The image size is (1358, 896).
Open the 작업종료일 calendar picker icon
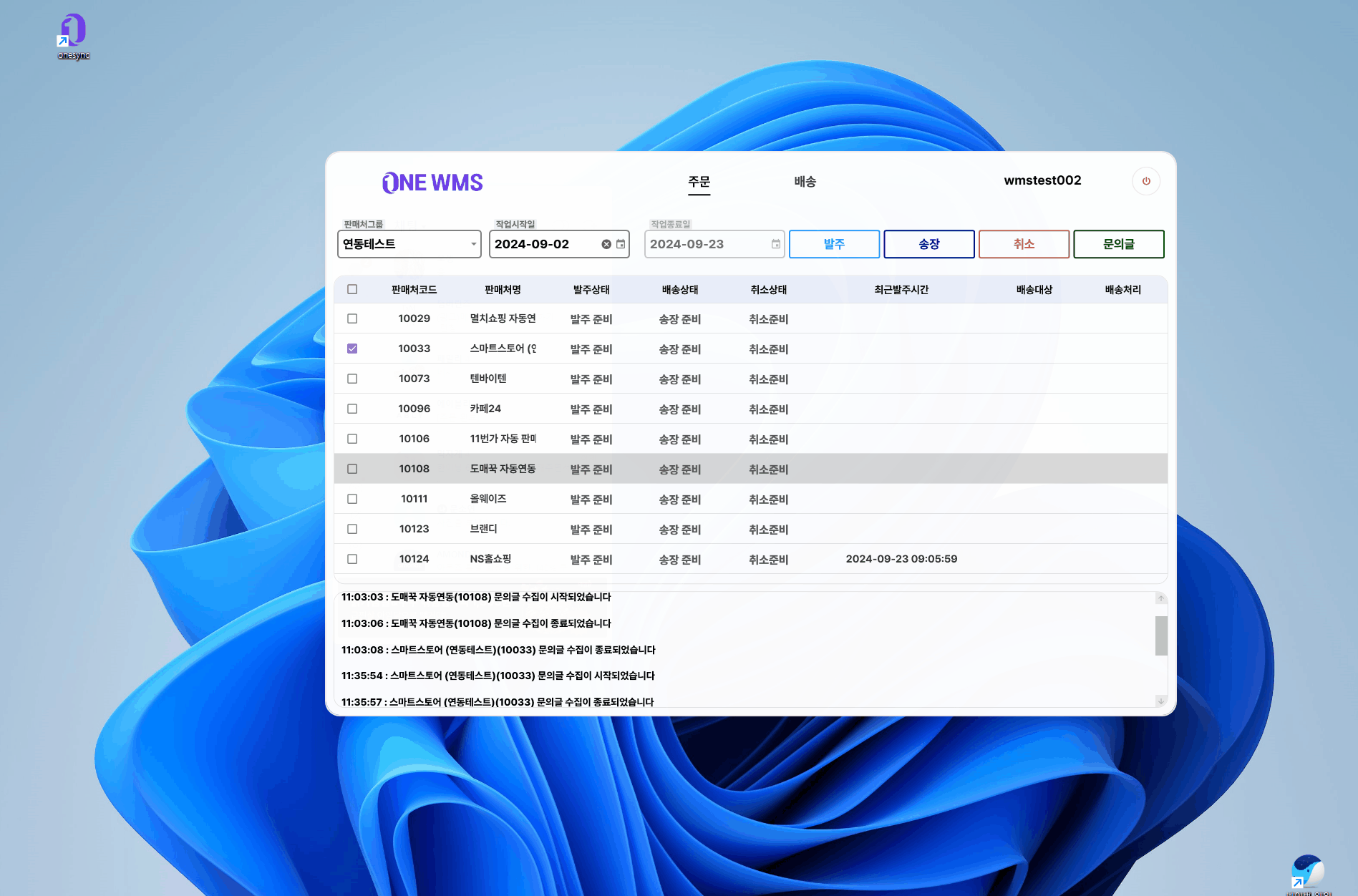776,244
